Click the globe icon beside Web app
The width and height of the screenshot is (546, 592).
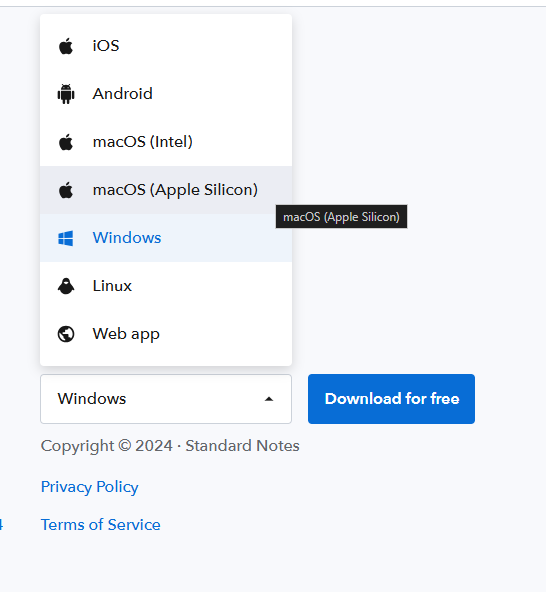pyautogui.click(x=66, y=334)
